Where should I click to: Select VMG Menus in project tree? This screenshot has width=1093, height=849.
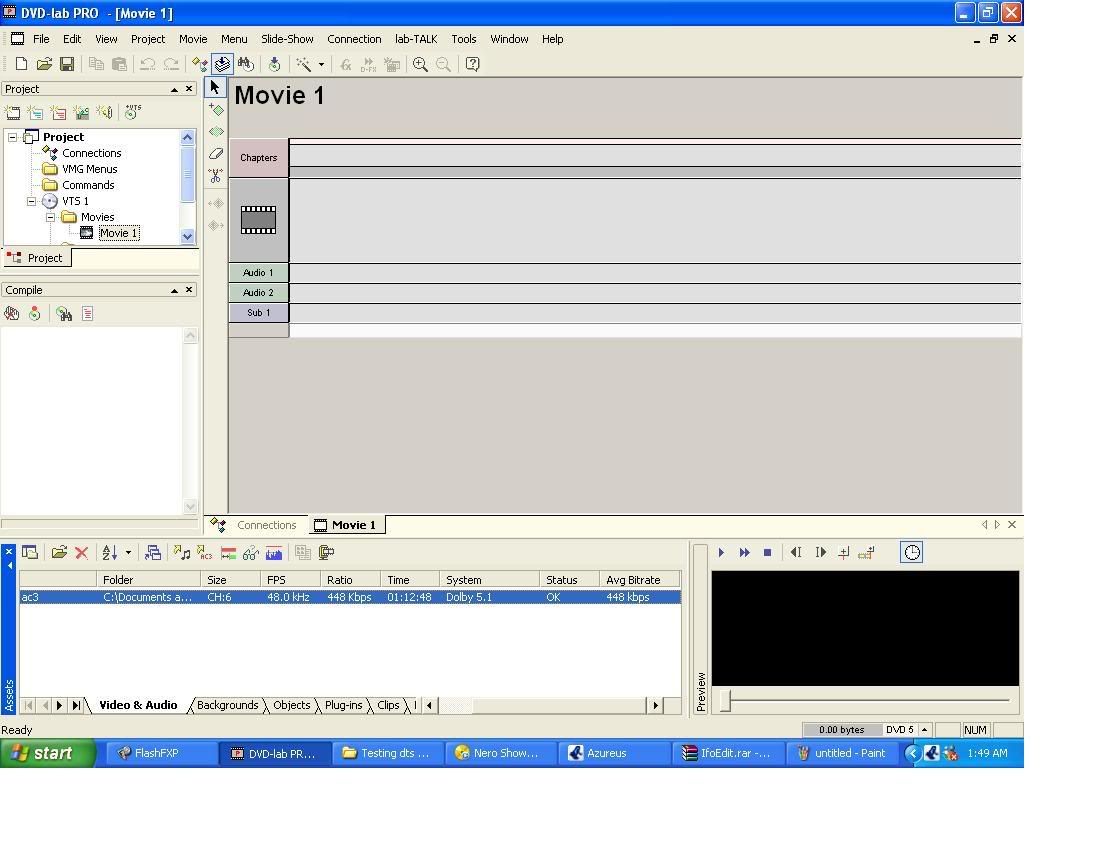click(x=89, y=169)
